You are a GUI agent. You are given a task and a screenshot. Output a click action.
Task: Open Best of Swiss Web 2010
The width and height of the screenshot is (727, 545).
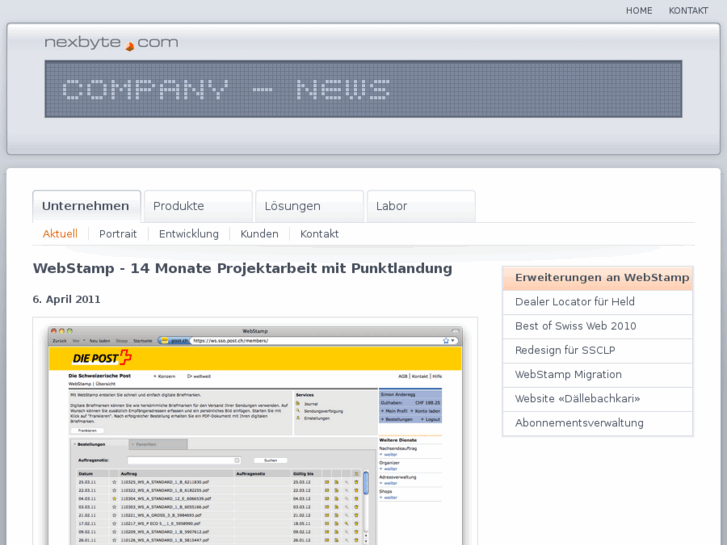tap(598, 326)
